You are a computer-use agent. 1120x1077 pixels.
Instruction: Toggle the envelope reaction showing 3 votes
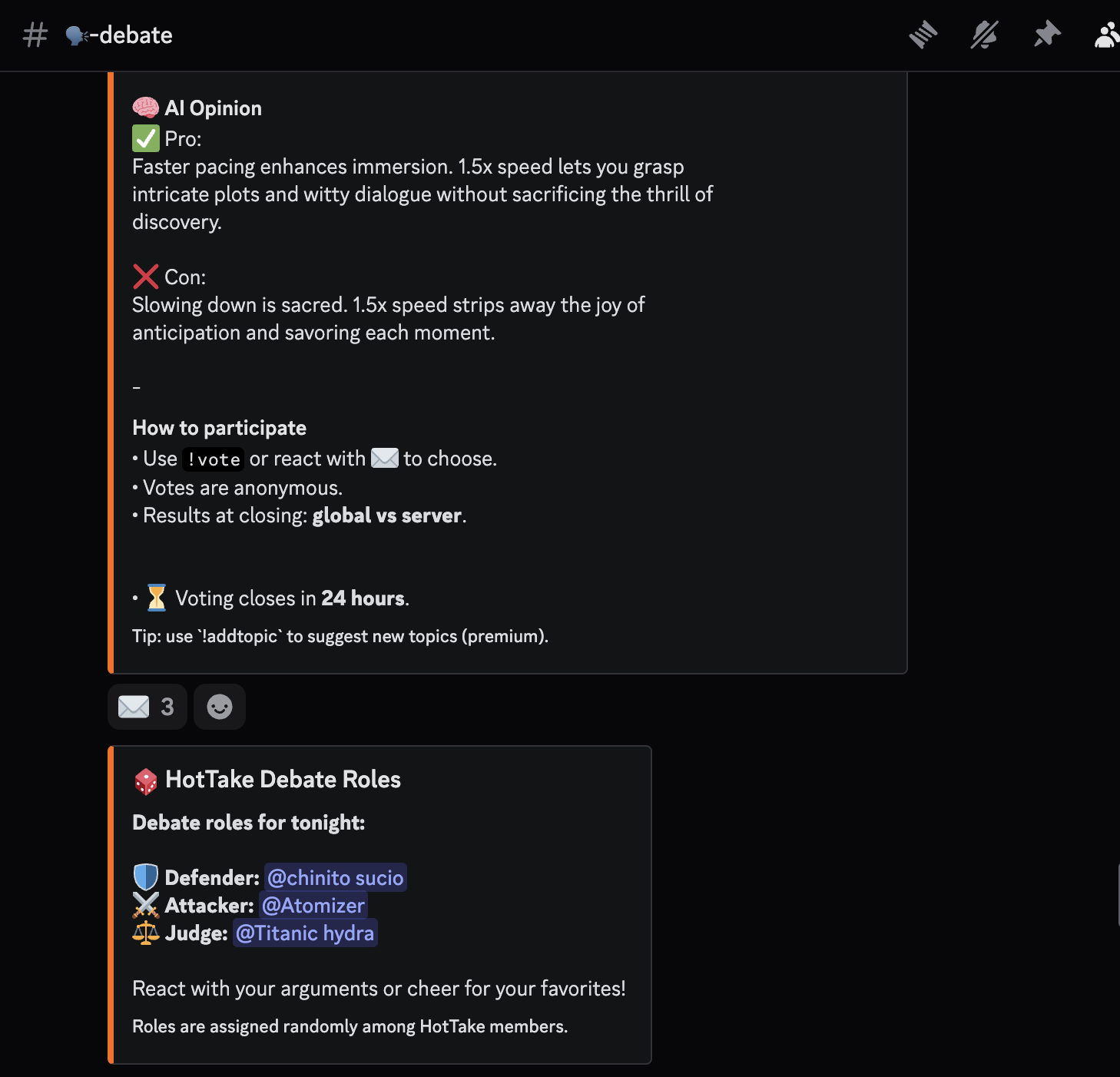pos(147,707)
